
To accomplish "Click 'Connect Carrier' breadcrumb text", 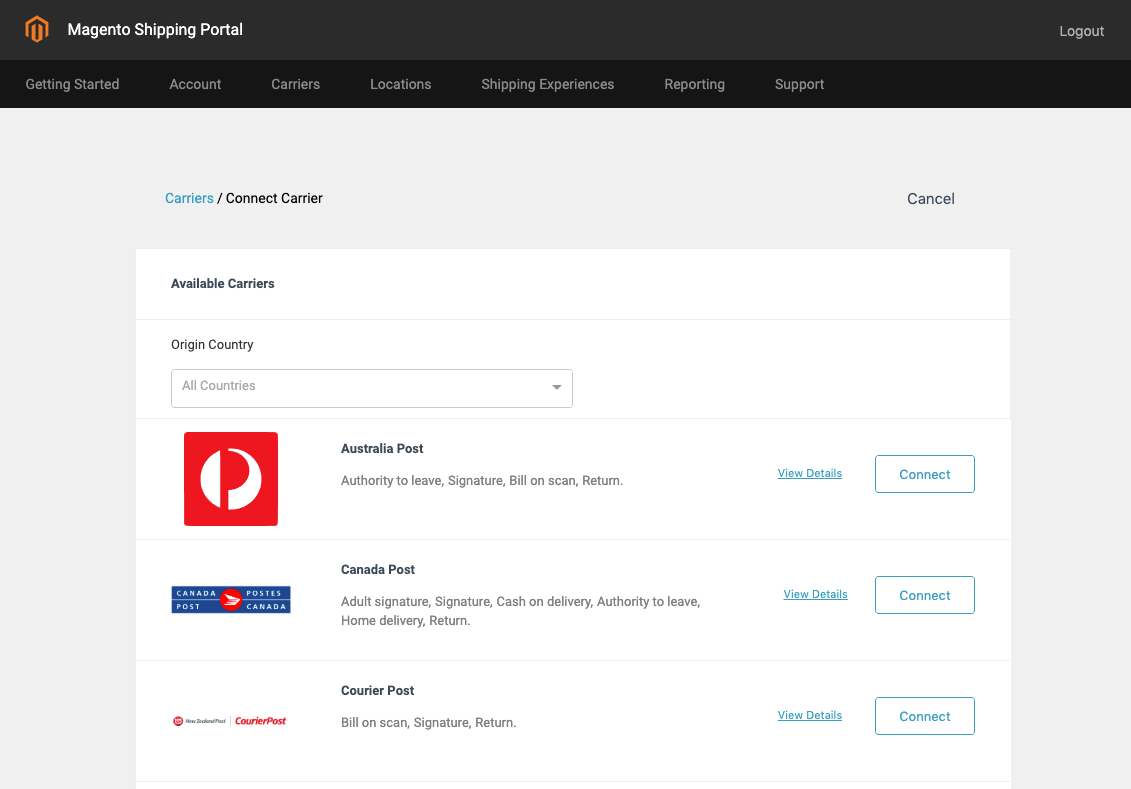I will [274, 198].
